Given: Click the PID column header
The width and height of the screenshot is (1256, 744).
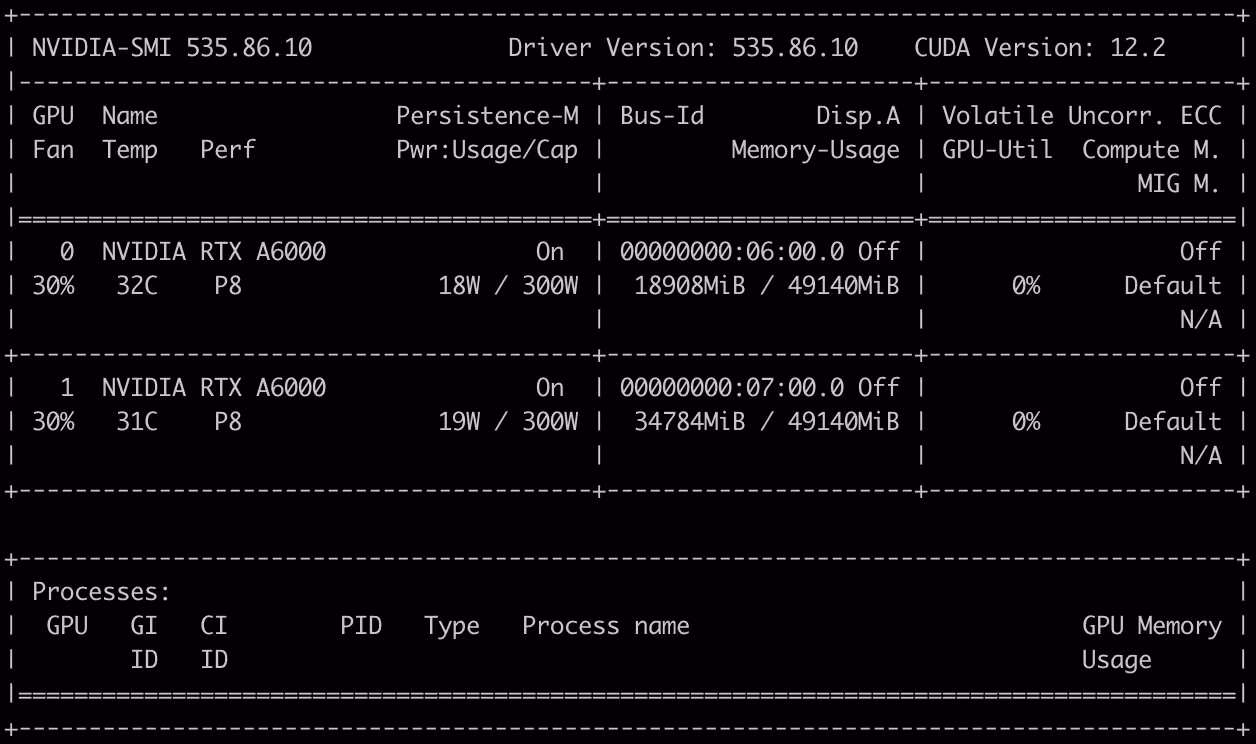Looking at the screenshot, I should [361, 626].
